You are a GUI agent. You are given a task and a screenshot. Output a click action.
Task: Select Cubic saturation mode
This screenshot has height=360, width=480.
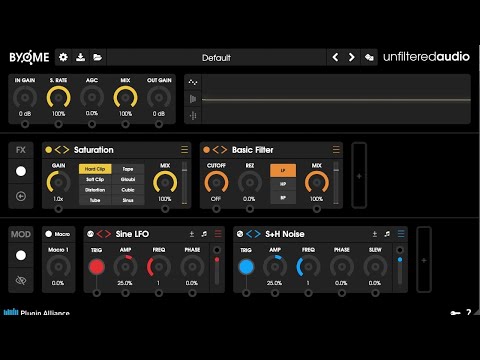(x=128, y=190)
